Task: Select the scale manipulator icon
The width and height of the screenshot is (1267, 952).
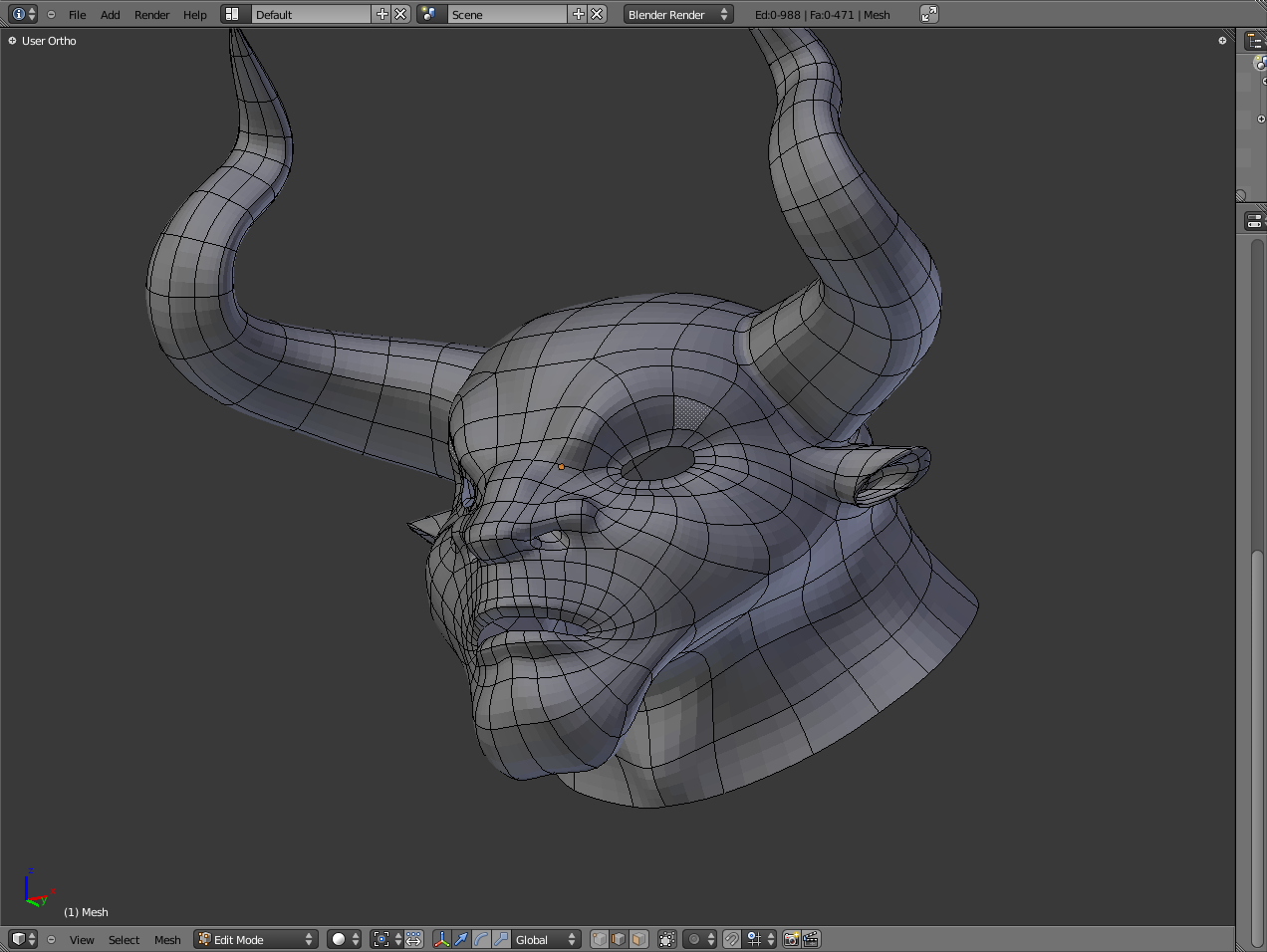Action: tap(501, 939)
